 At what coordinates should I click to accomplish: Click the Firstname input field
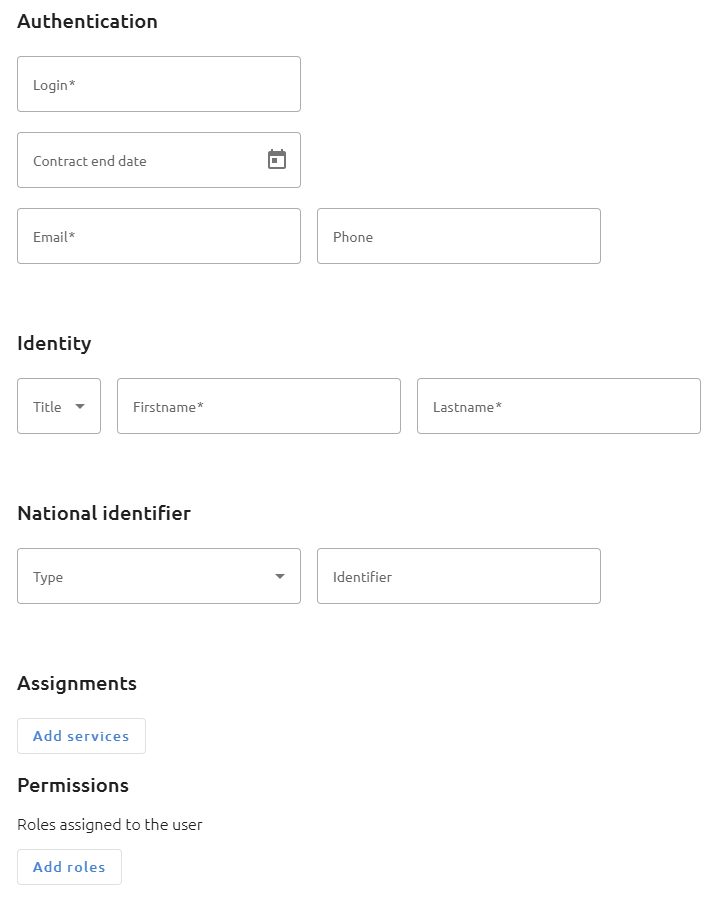(259, 406)
